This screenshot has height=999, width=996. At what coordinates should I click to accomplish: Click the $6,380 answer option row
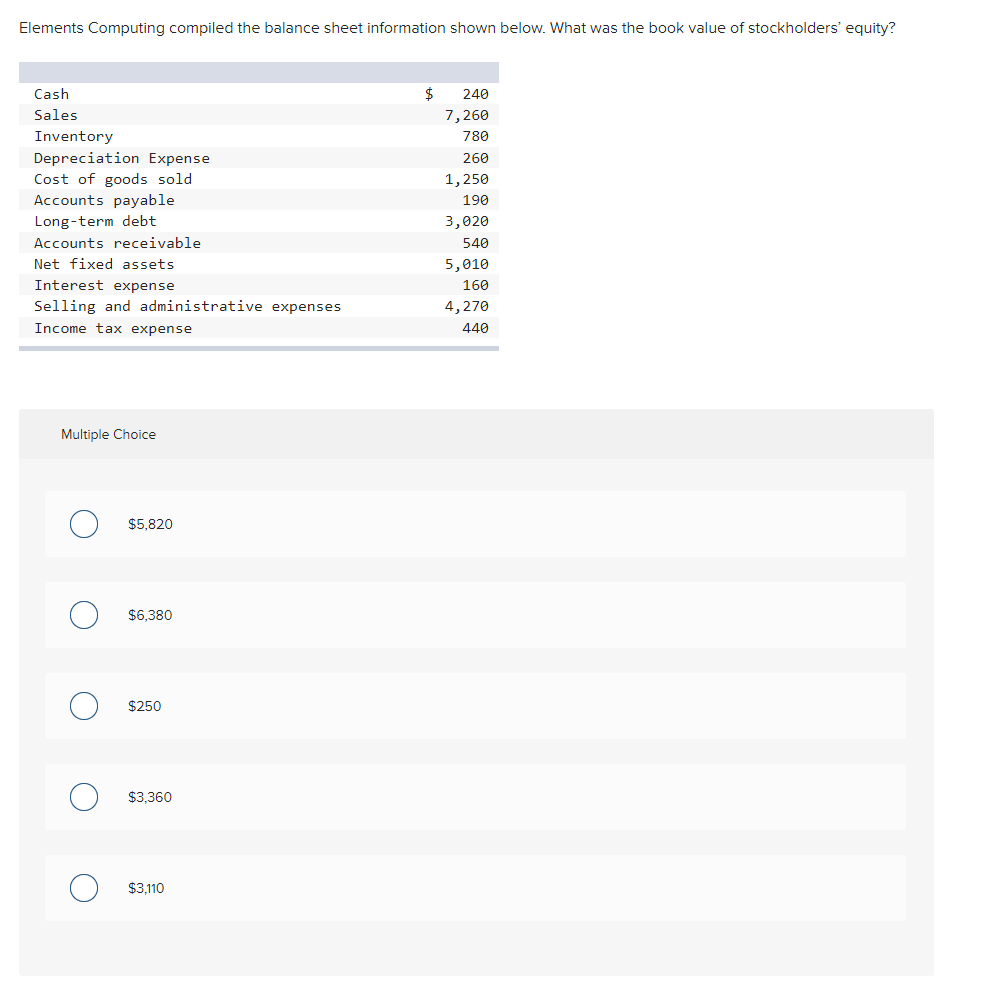[x=475, y=615]
